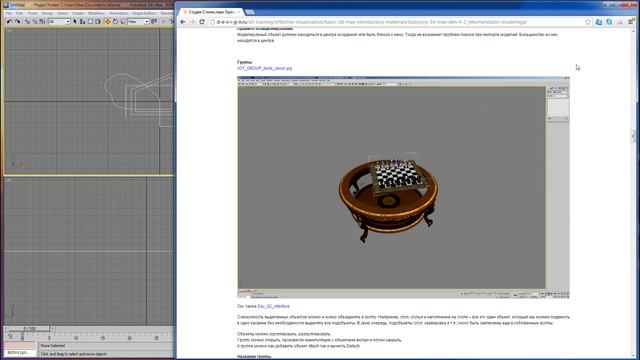Choose the Rectangular Selection Region tool
This screenshot has width=640, height=360.
tap(90, 22)
